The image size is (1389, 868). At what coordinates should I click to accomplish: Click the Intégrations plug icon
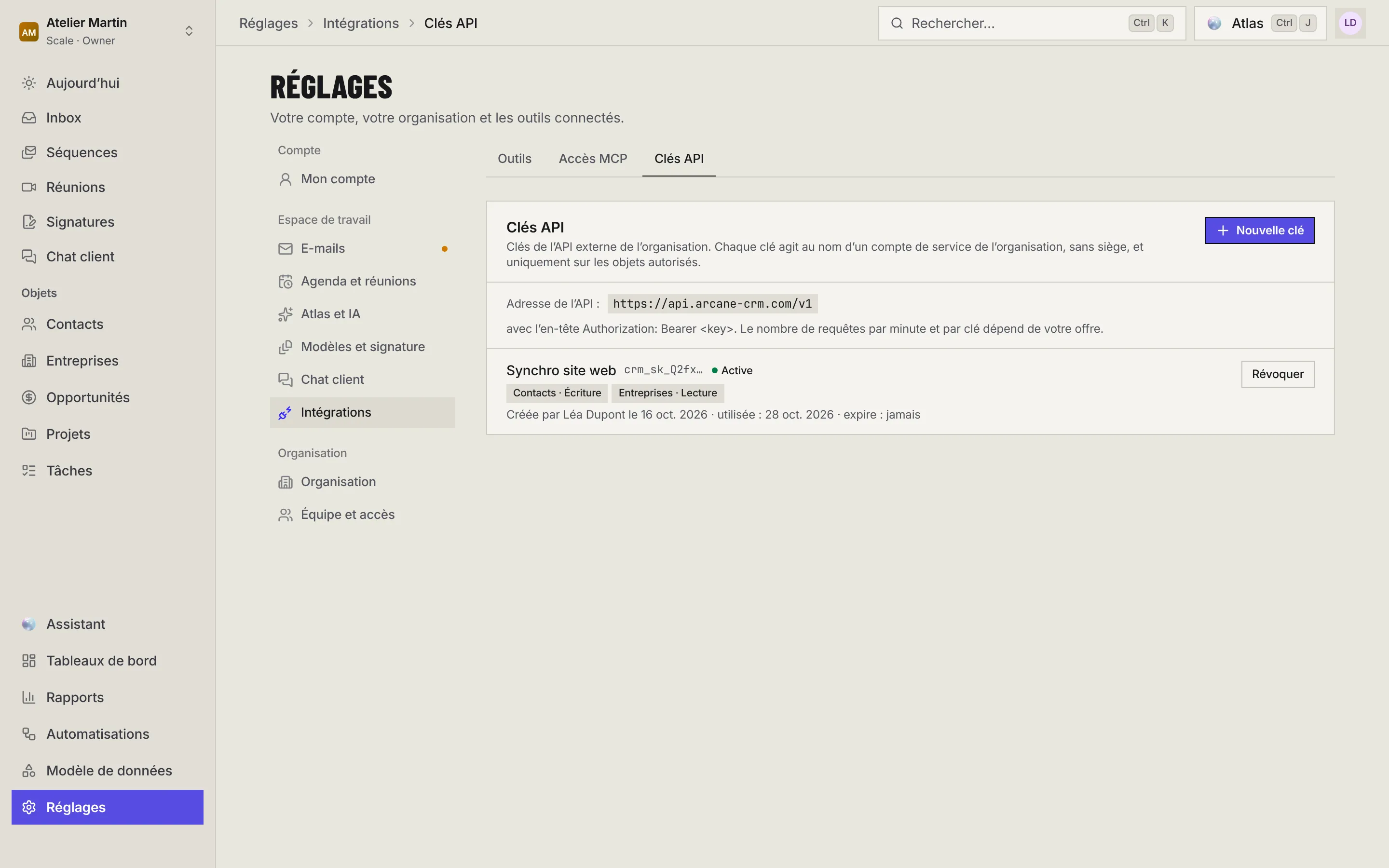pos(285,413)
